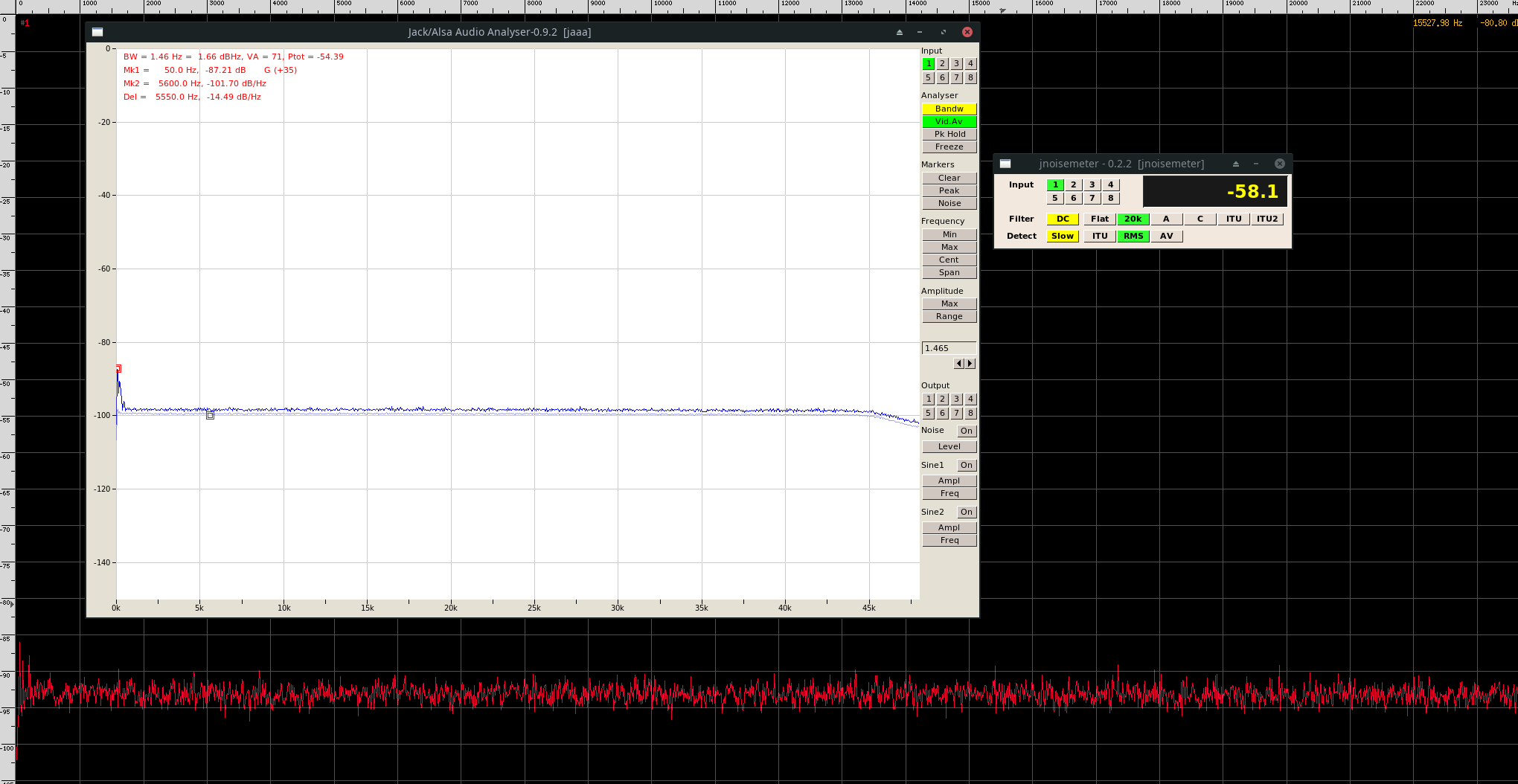1518x784 pixels.
Task: Toggle DC filter in jnoisemeter
Action: tap(1063, 219)
